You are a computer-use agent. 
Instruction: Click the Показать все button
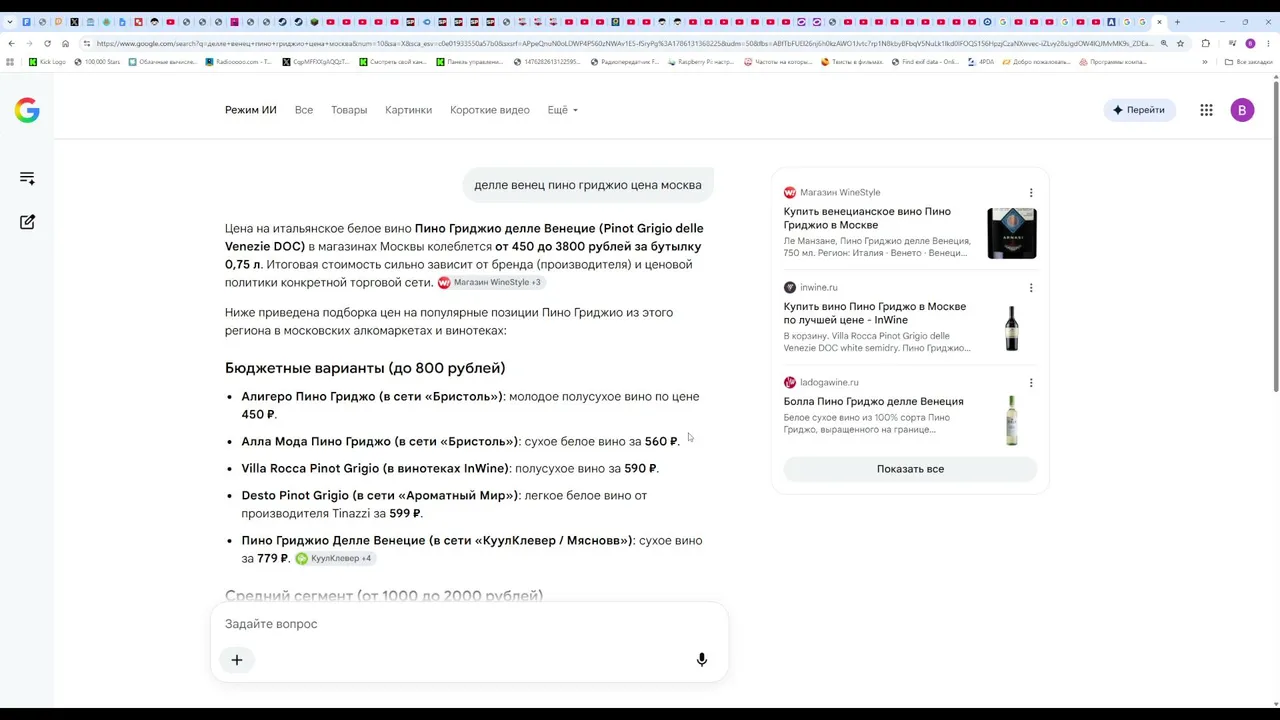[x=910, y=469]
